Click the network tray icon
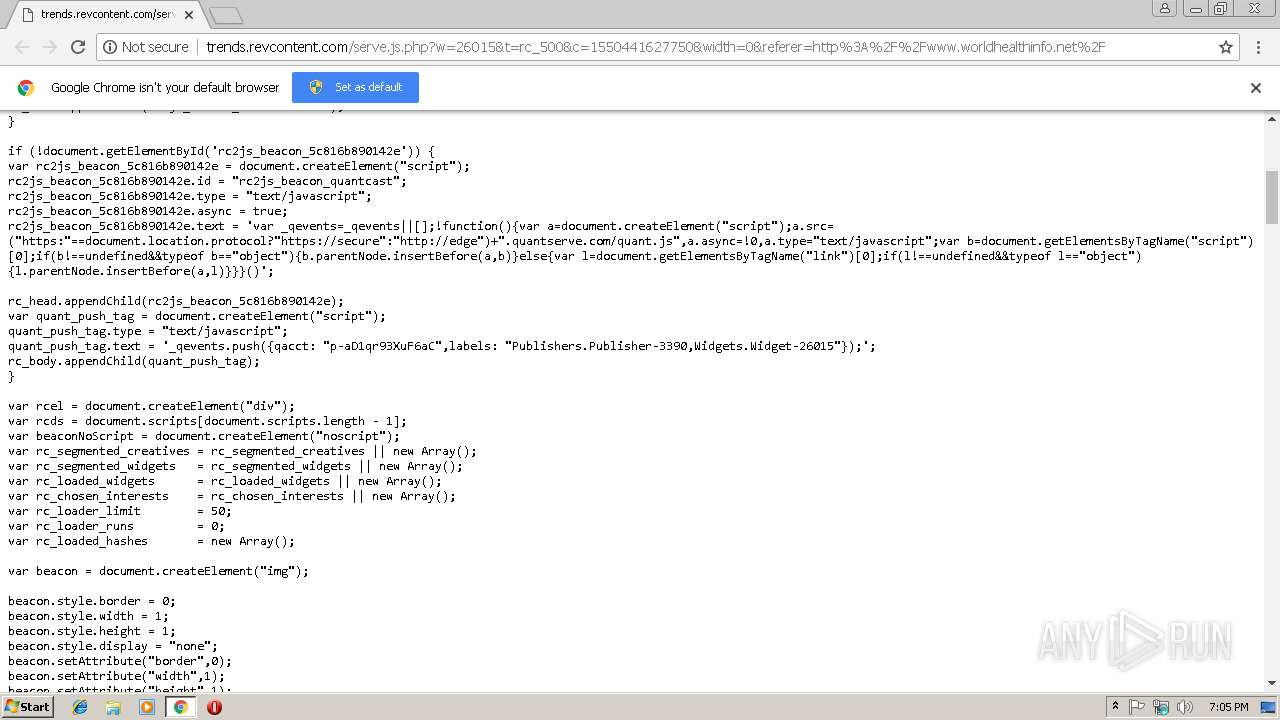1280x720 pixels. tap(1160, 707)
